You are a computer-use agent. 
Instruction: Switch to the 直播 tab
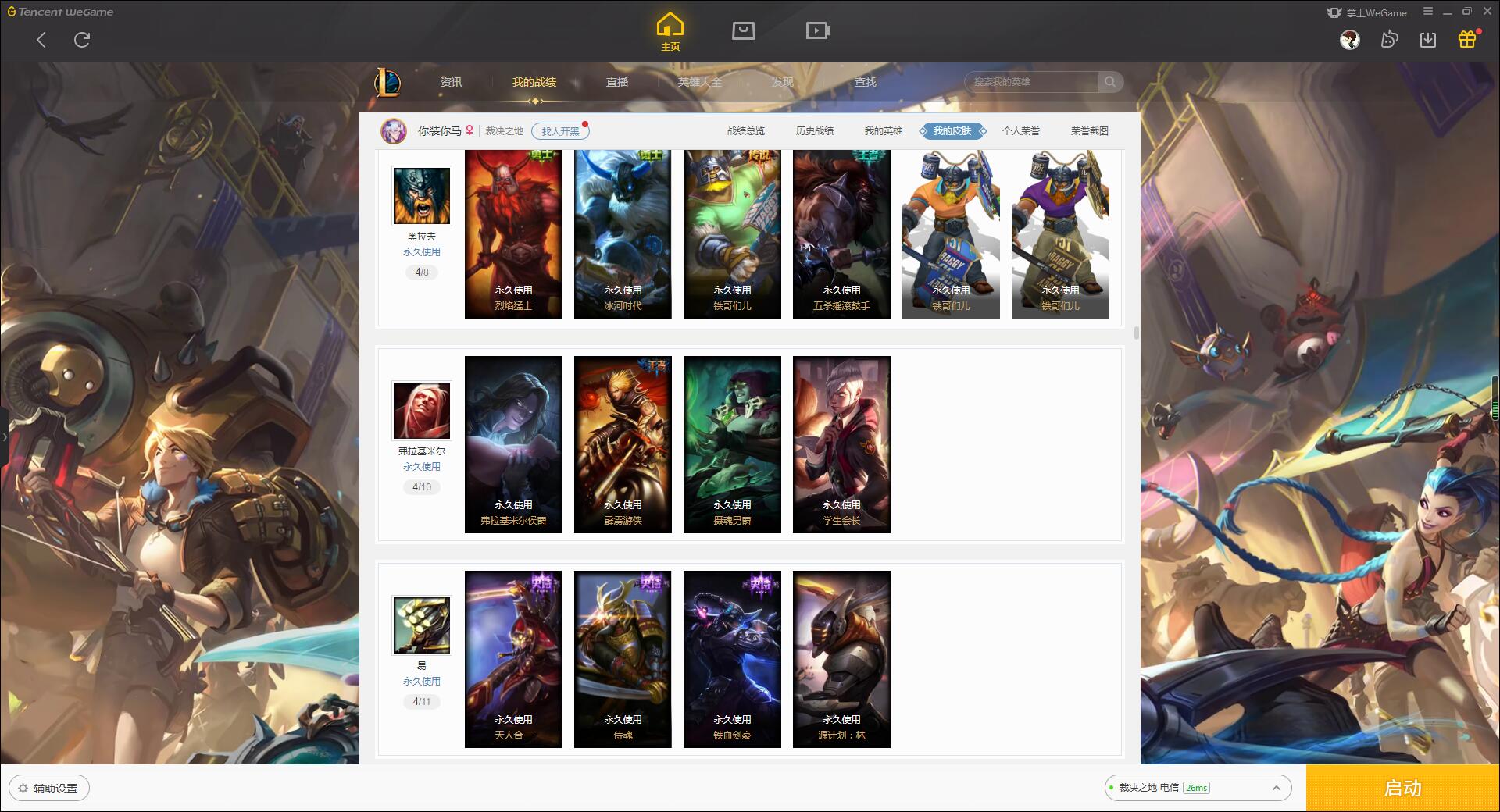click(617, 82)
